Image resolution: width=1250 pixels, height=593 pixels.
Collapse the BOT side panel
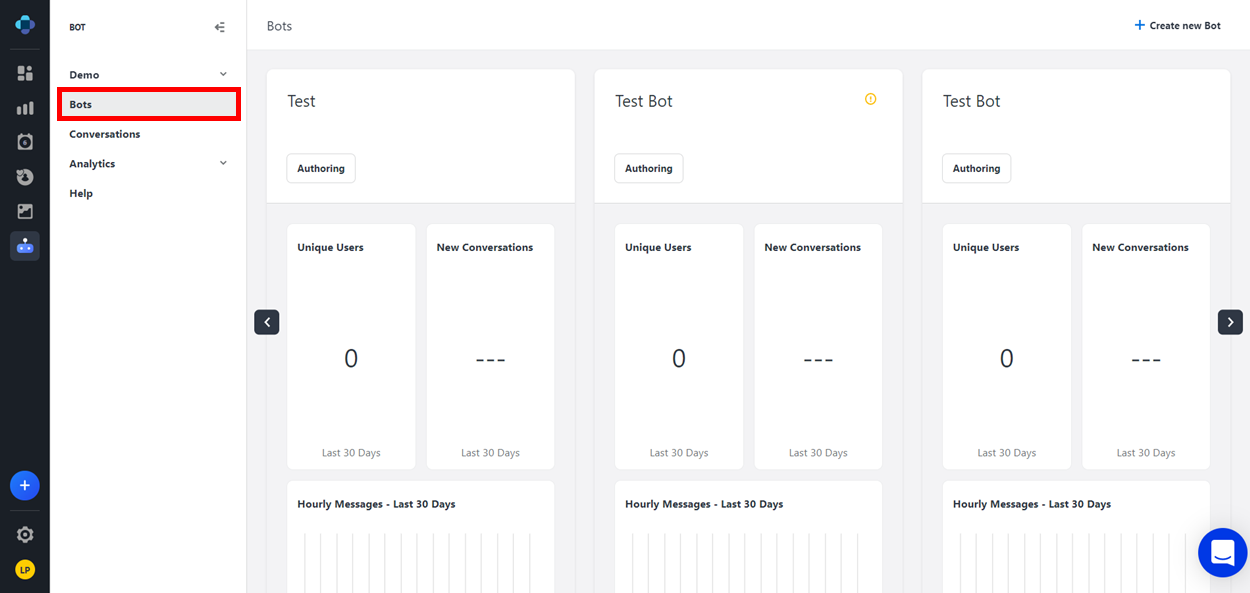pyautogui.click(x=220, y=27)
